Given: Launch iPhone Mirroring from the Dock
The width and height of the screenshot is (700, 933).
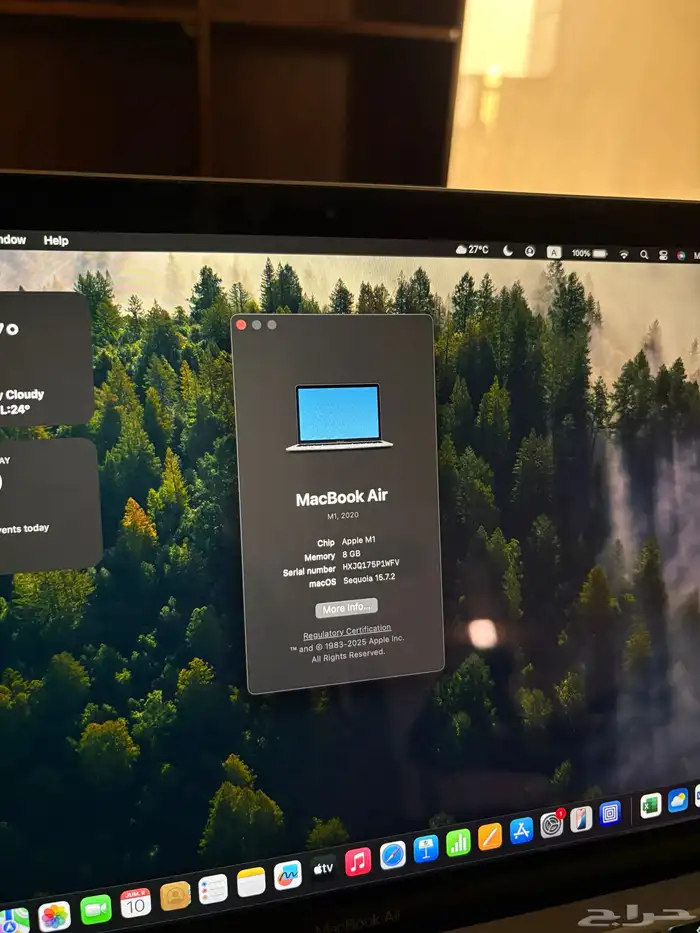Looking at the screenshot, I should click(x=581, y=819).
